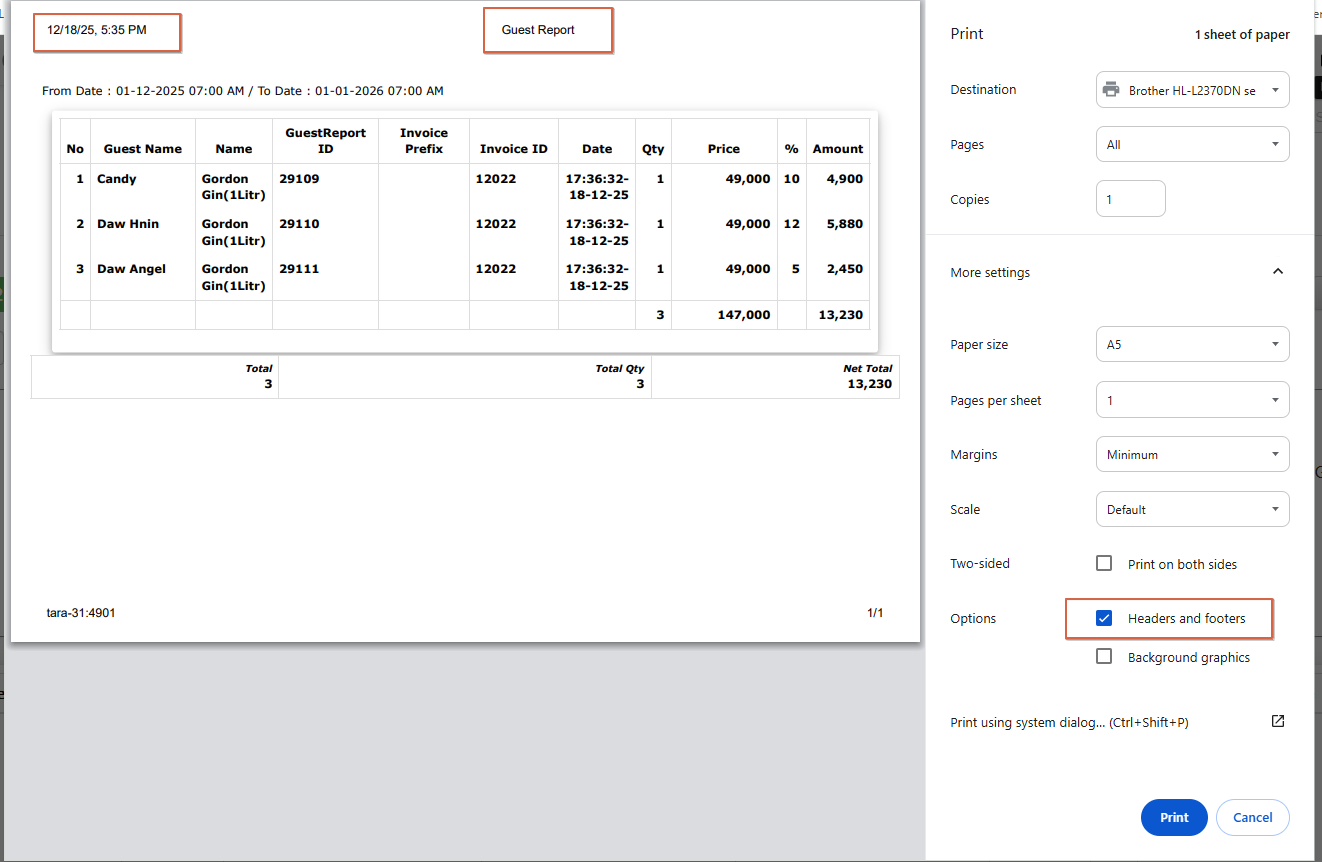Click the Net Total summary cell
The image size is (1322, 862).
coord(775,377)
